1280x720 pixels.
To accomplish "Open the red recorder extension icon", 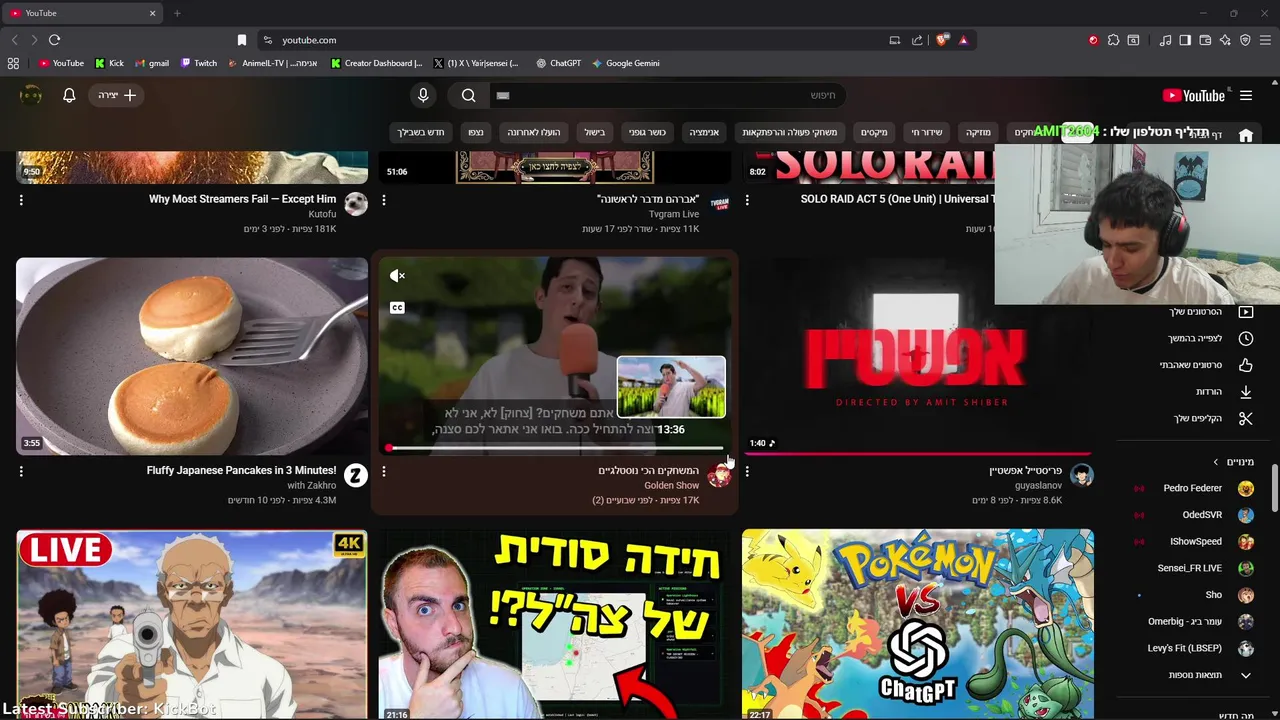I will [1093, 40].
